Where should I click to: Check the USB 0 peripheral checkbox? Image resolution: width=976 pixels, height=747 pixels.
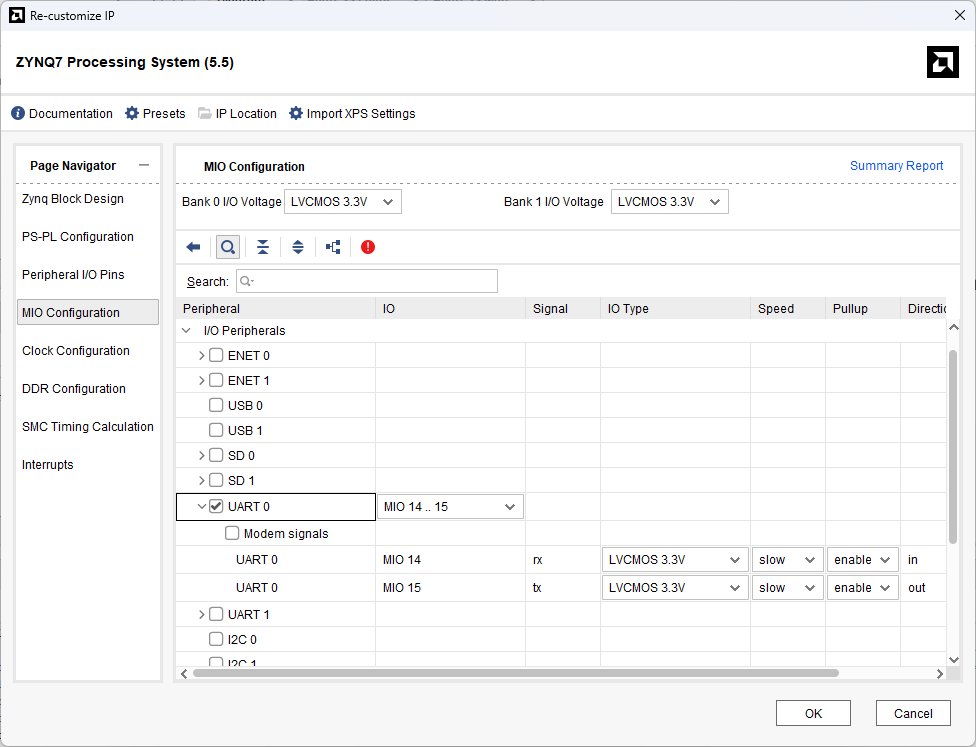pos(216,405)
